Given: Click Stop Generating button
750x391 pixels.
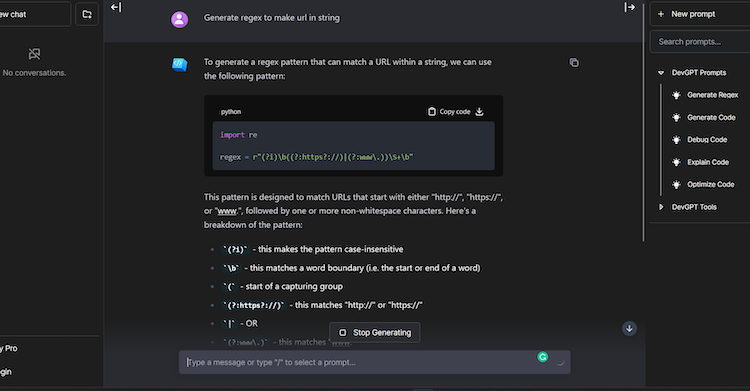Looking at the screenshot, I should pyautogui.click(x=375, y=333).
